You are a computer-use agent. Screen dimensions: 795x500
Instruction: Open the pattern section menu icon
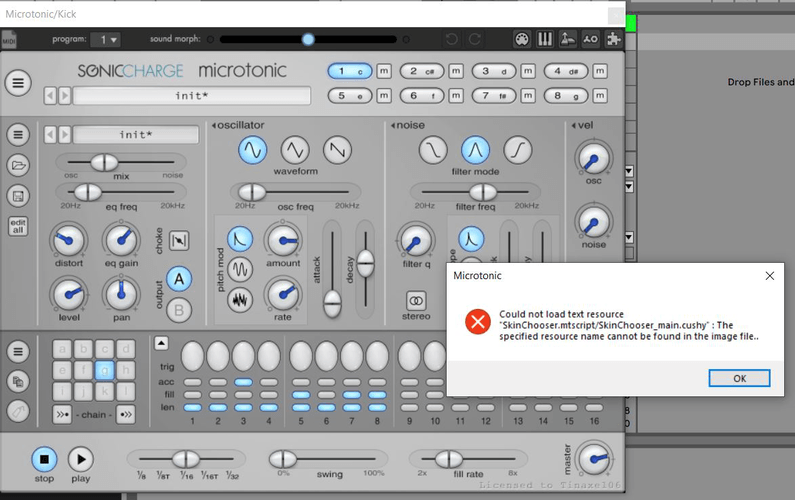point(18,351)
